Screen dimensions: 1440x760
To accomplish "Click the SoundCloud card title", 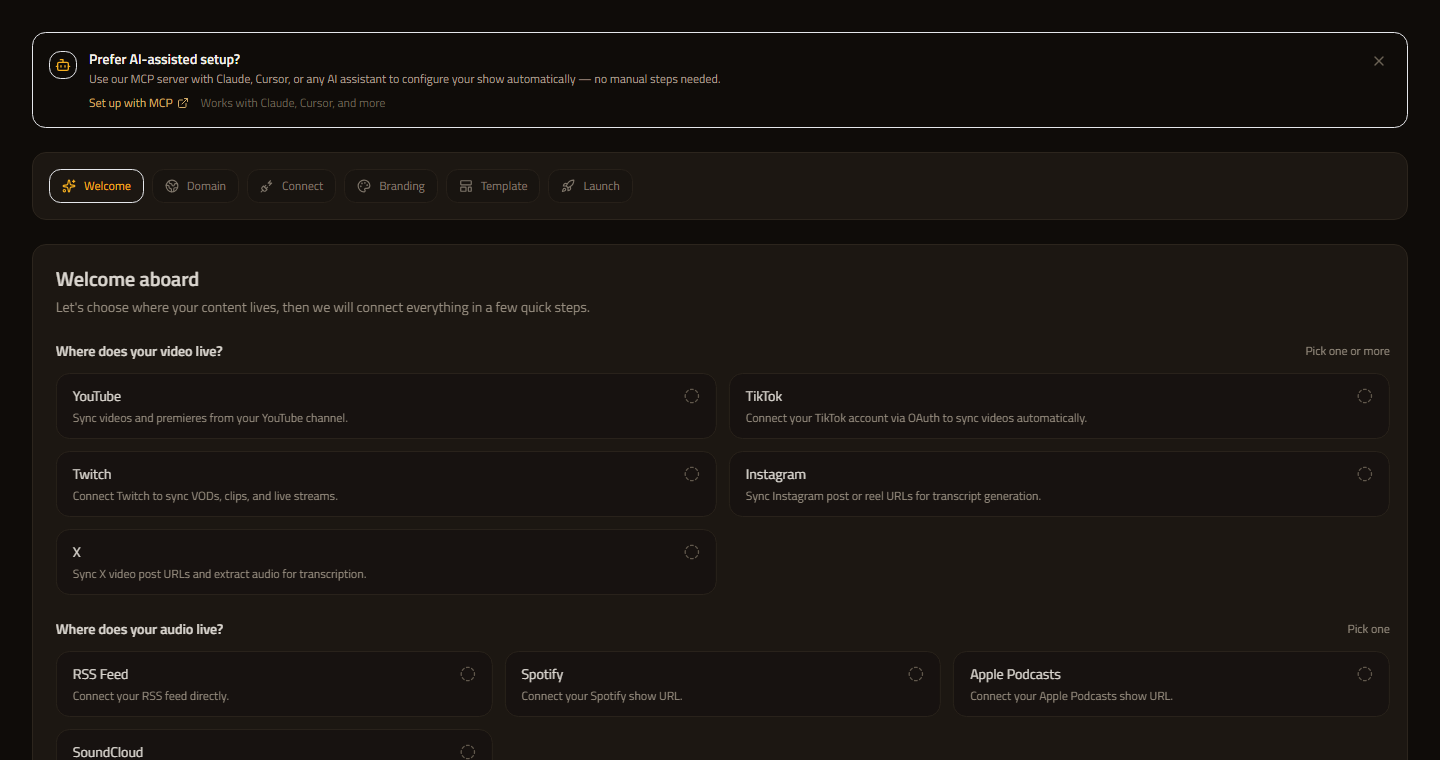I will click(108, 752).
